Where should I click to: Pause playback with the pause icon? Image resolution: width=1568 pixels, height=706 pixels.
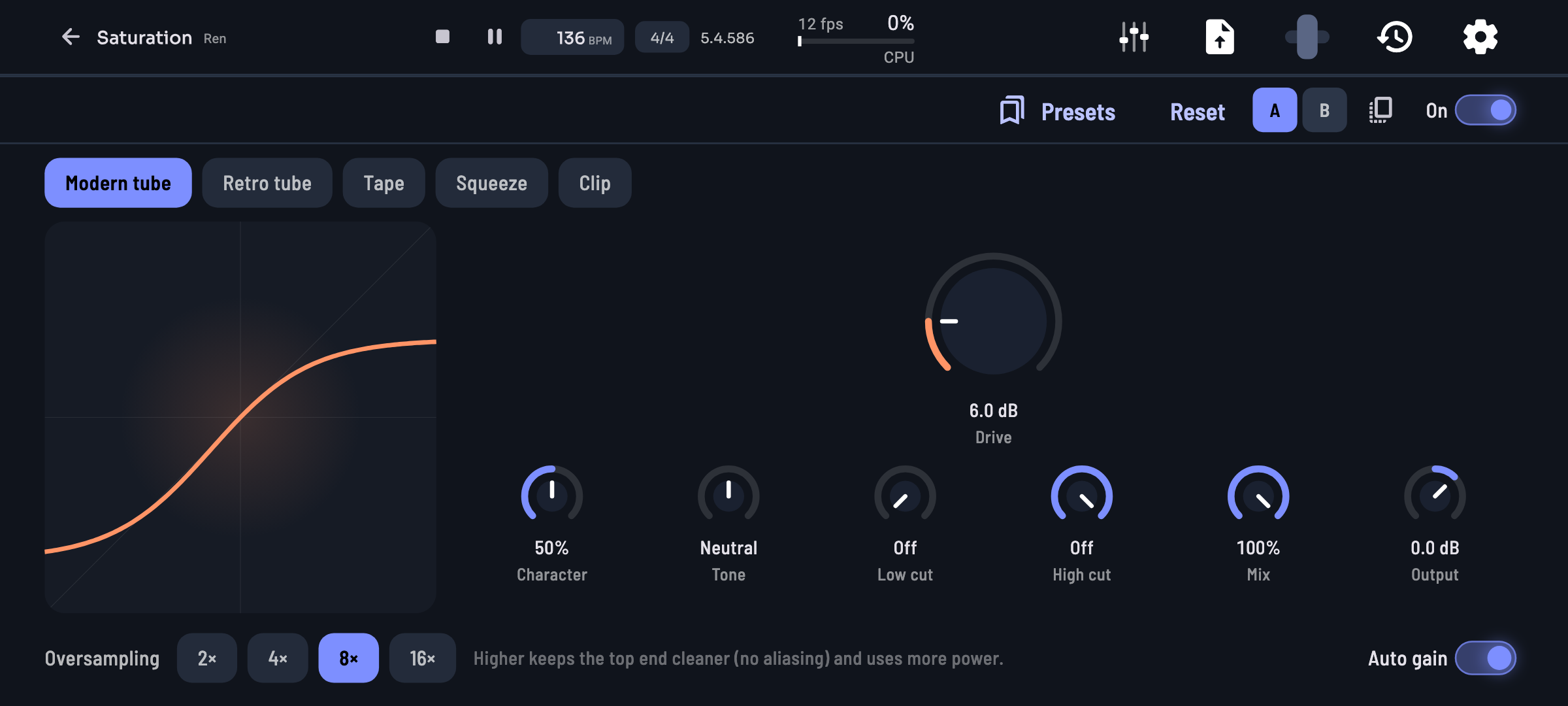coord(495,37)
